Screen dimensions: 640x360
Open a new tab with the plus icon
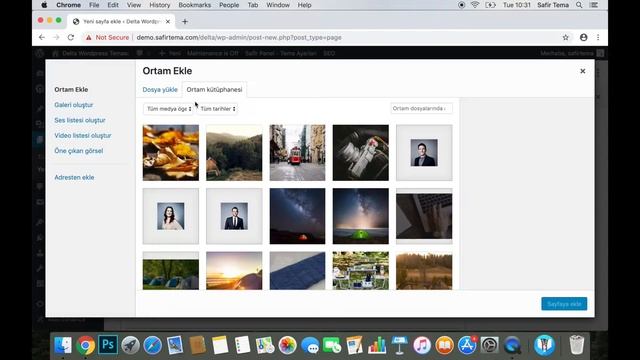pyautogui.click(x=185, y=21)
